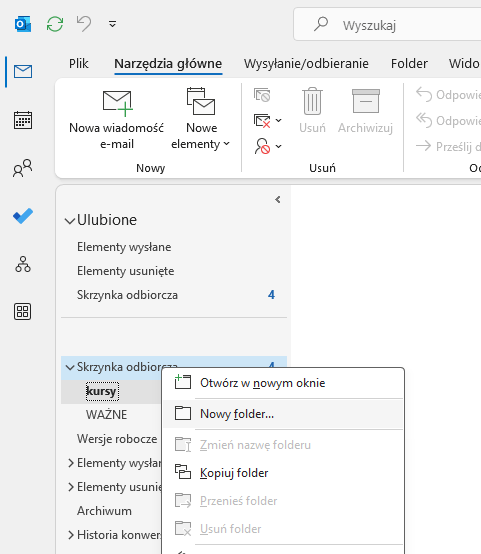Collapse the folder pane with arrow
The image size is (481, 554).
(278, 200)
